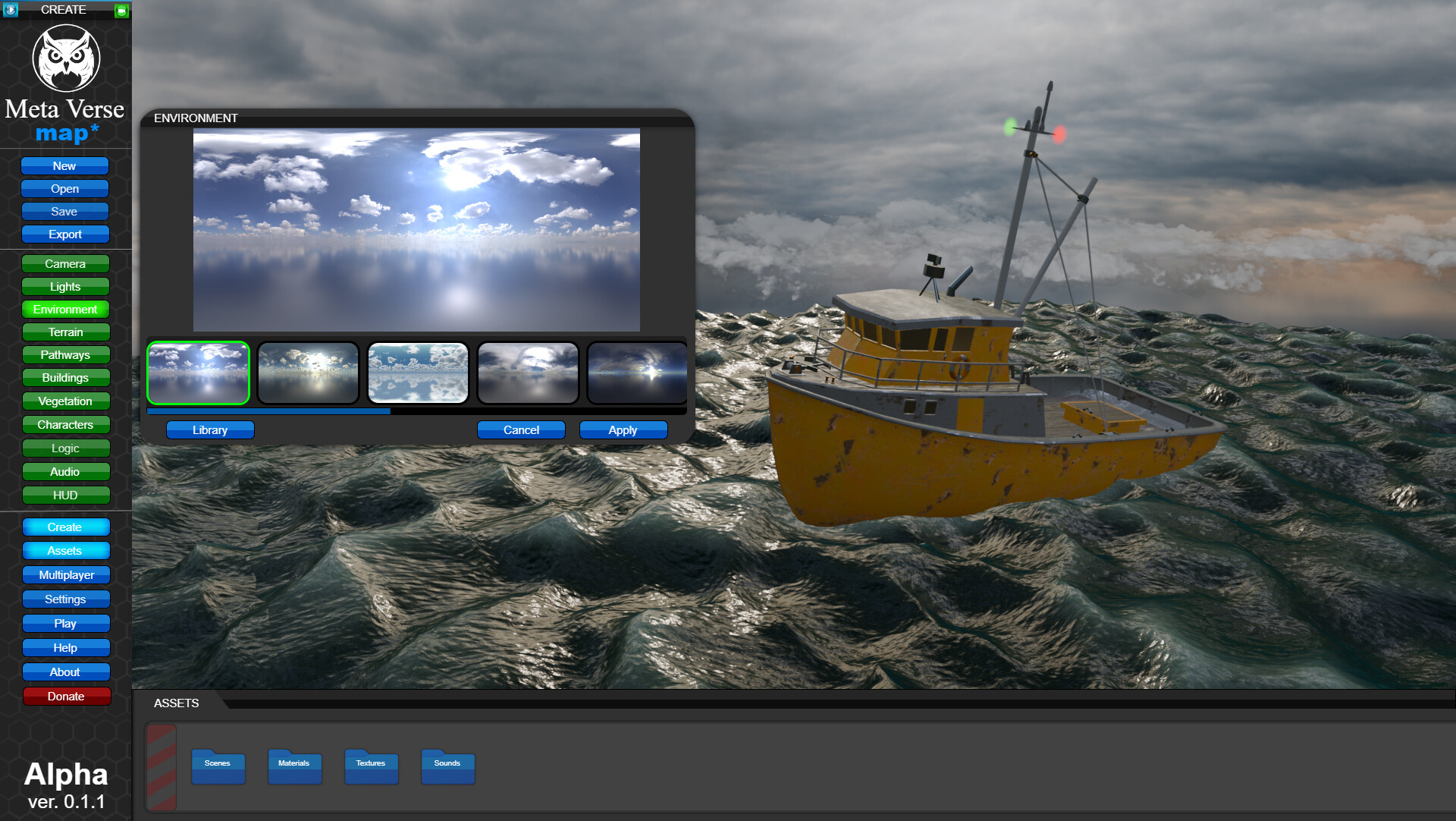The height and width of the screenshot is (821, 1456).
Task: Click the Apply button
Action: pyautogui.click(x=623, y=430)
